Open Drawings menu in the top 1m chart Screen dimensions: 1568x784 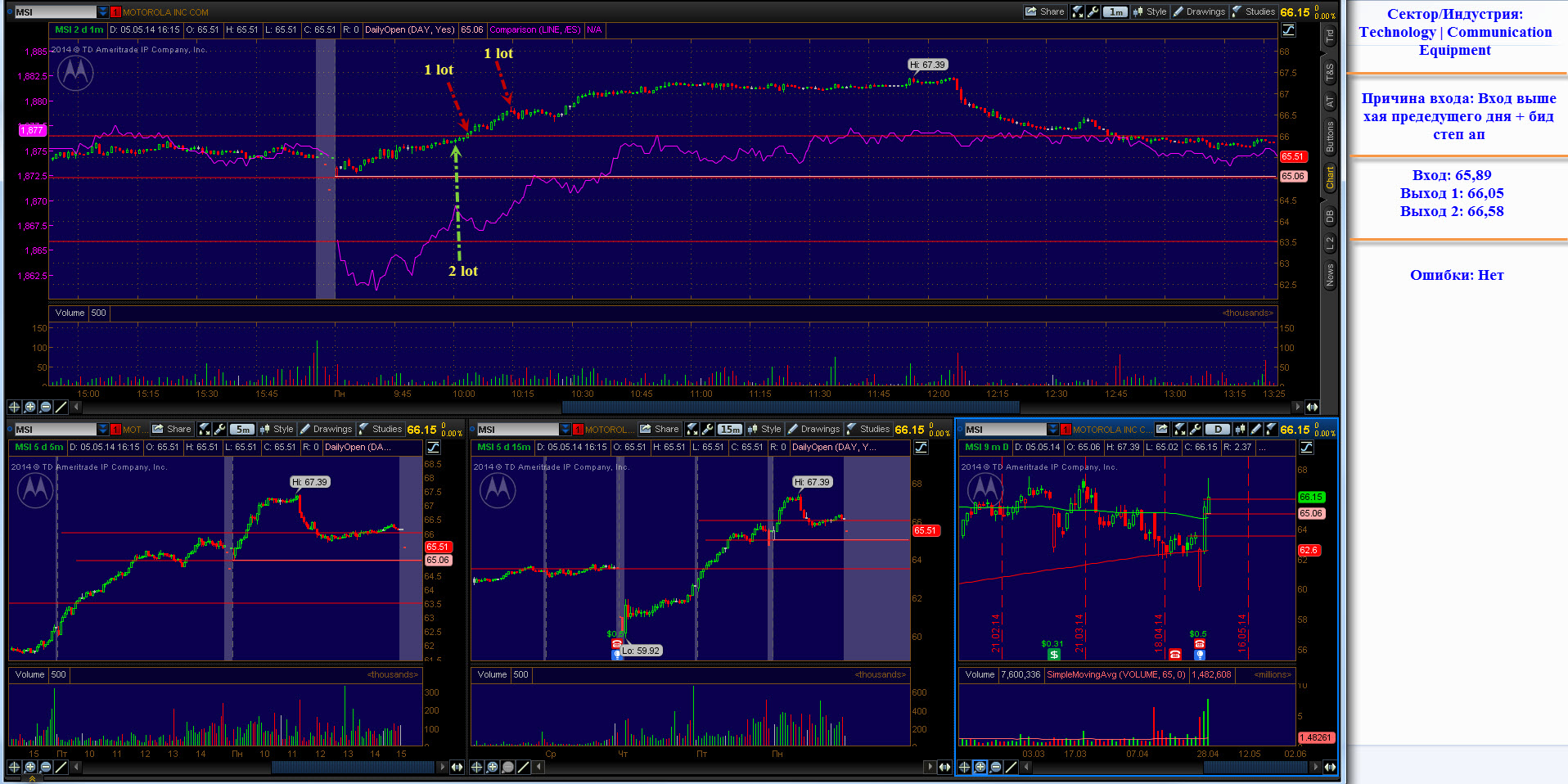pyautogui.click(x=1199, y=11)
